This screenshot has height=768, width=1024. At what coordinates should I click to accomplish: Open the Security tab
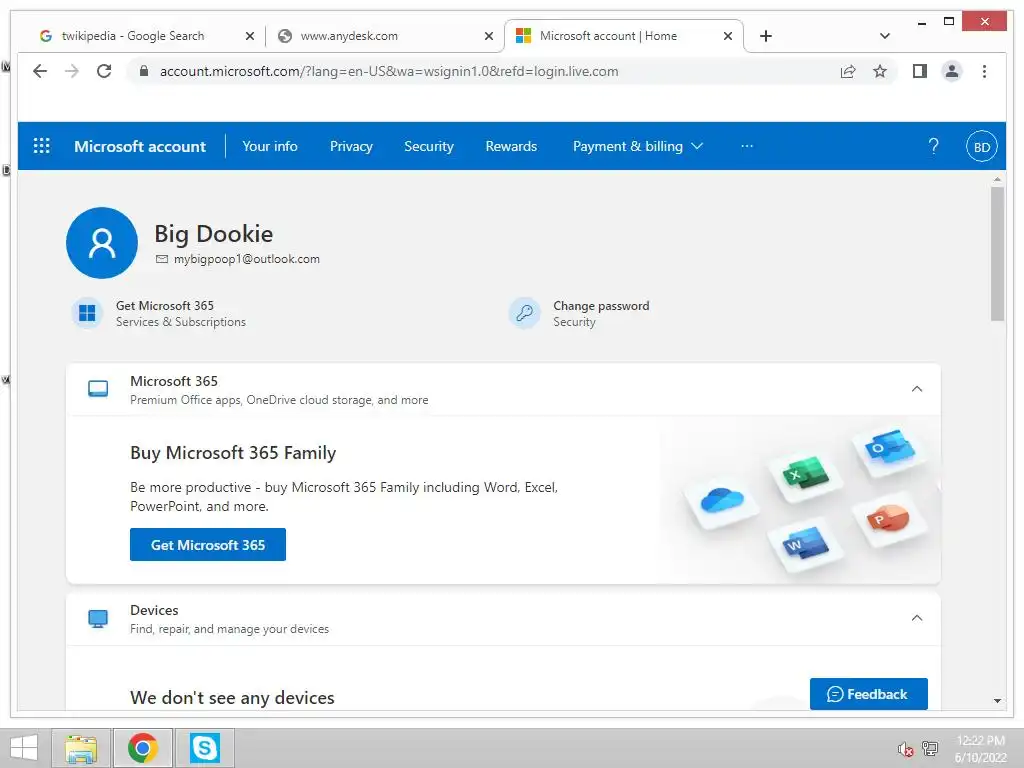pyautogui.click(x=428, y=146)
